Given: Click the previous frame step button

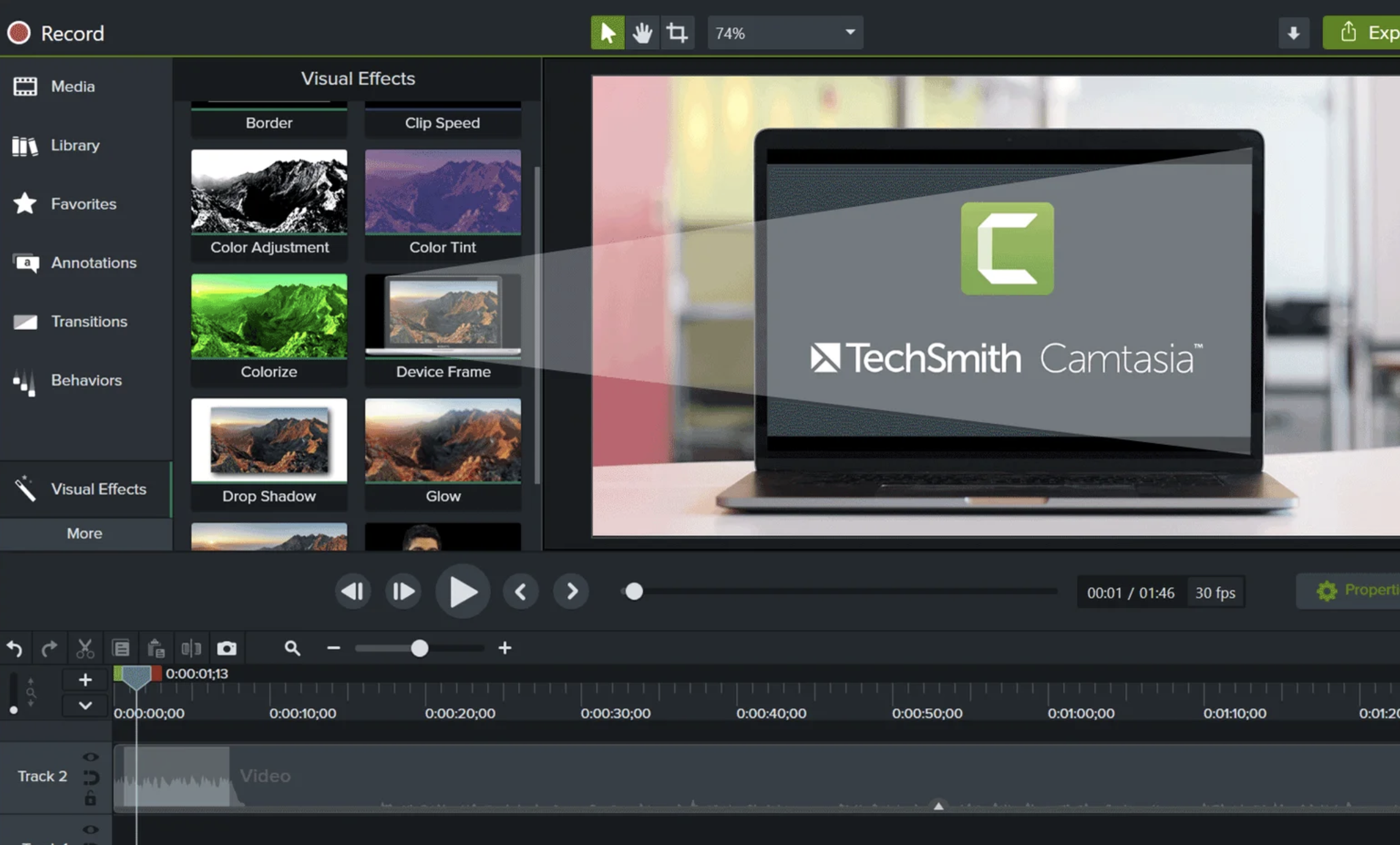Looking at the screenshot, I should (353, 592).
